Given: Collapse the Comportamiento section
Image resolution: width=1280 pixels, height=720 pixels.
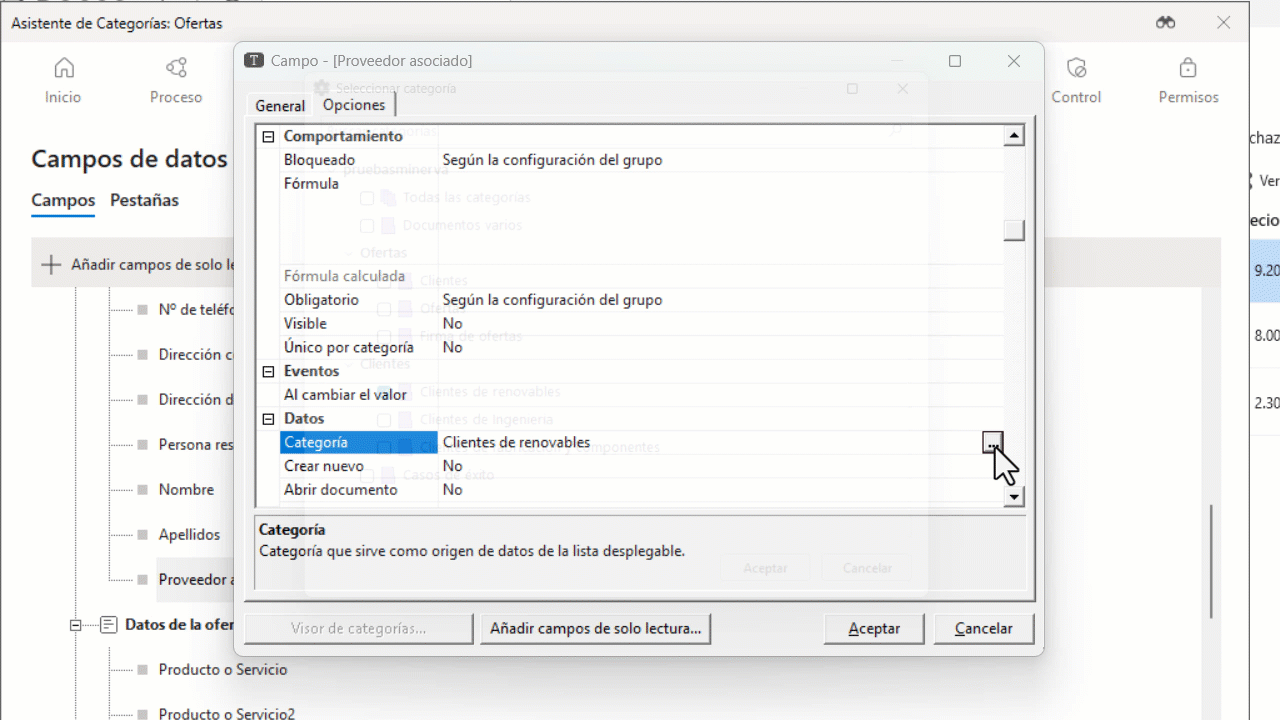Looking at the screenshot, I should [x=268, y=137].
